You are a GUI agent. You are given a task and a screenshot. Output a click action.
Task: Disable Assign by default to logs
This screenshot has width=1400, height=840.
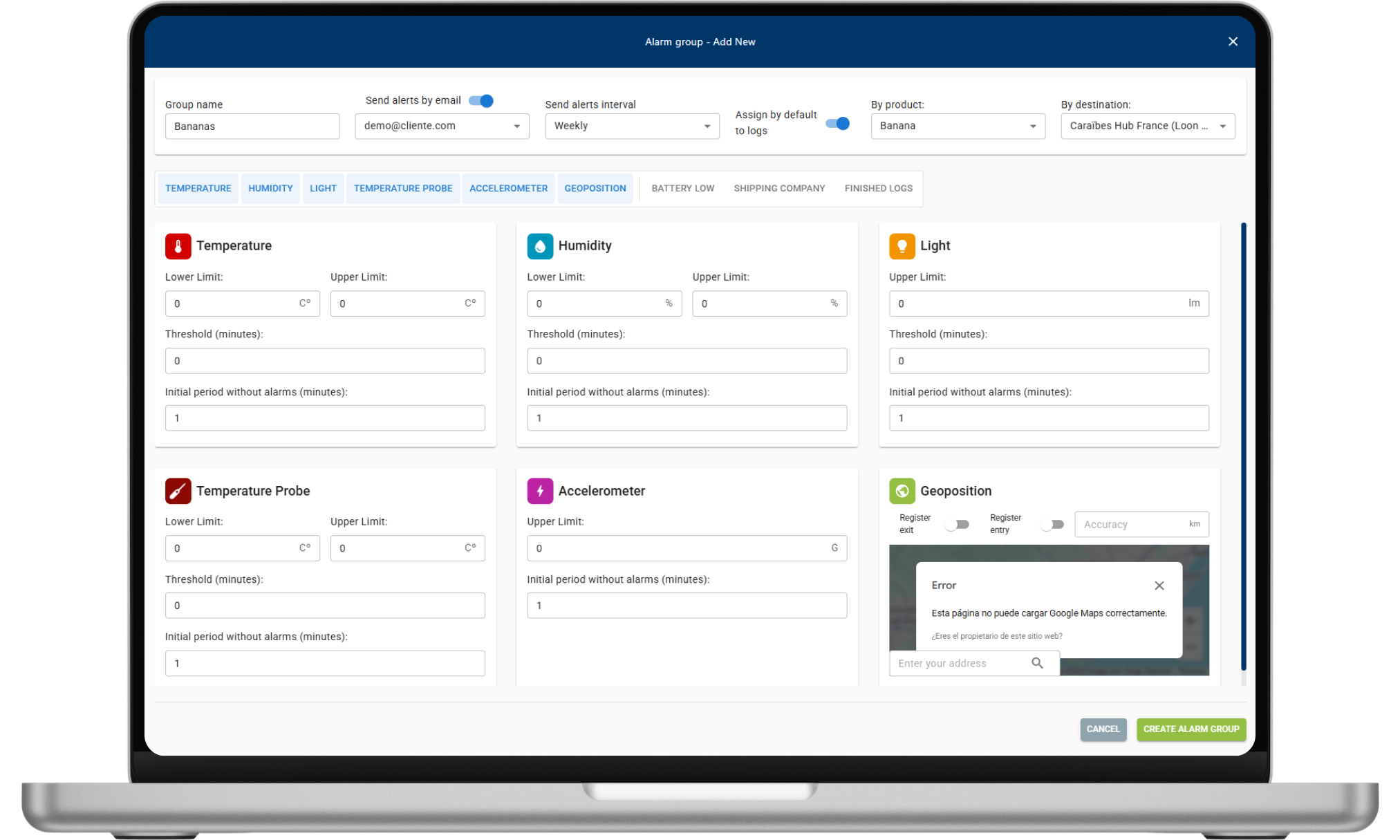838,124
